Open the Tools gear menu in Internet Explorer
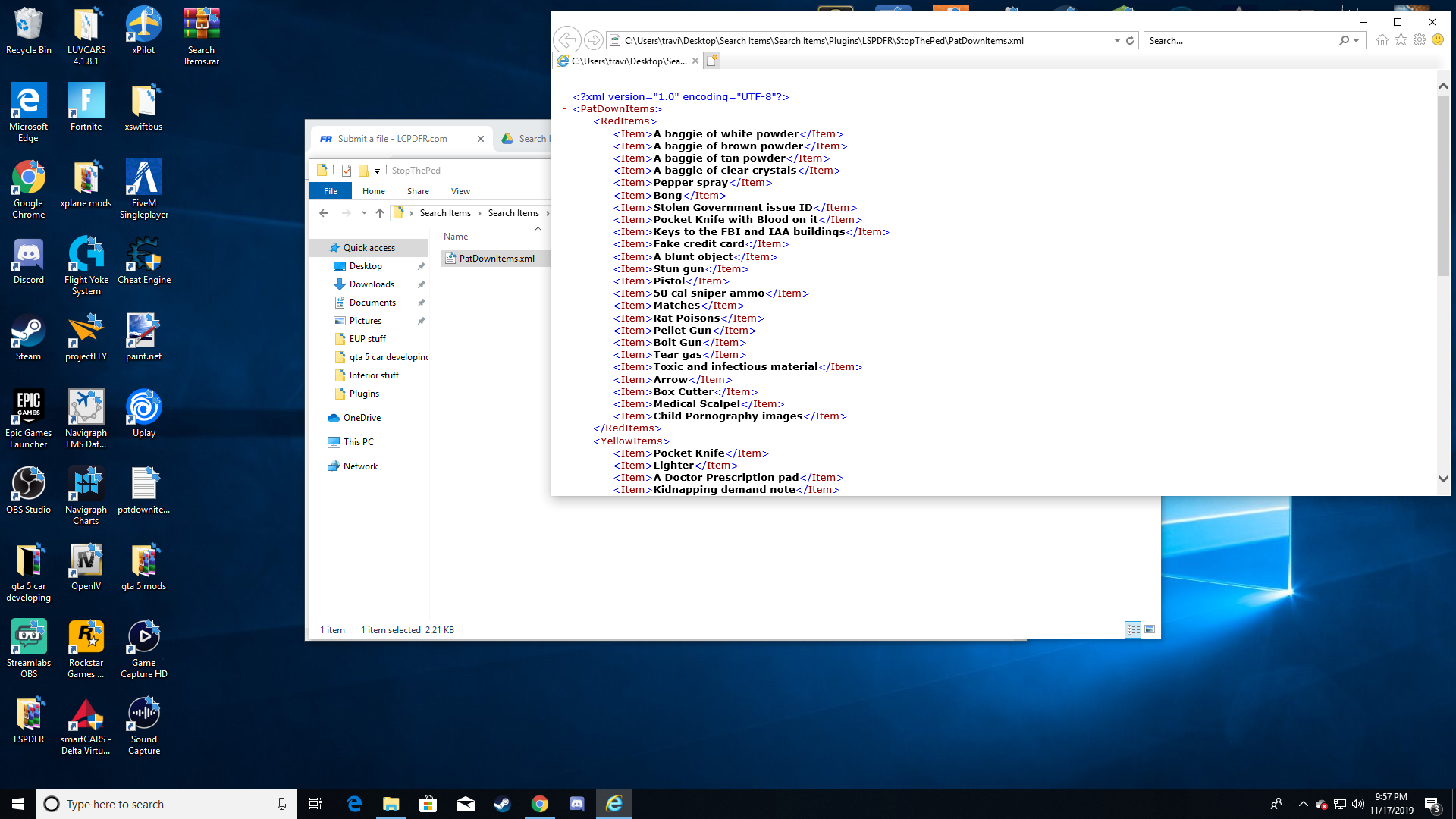 1420,40
